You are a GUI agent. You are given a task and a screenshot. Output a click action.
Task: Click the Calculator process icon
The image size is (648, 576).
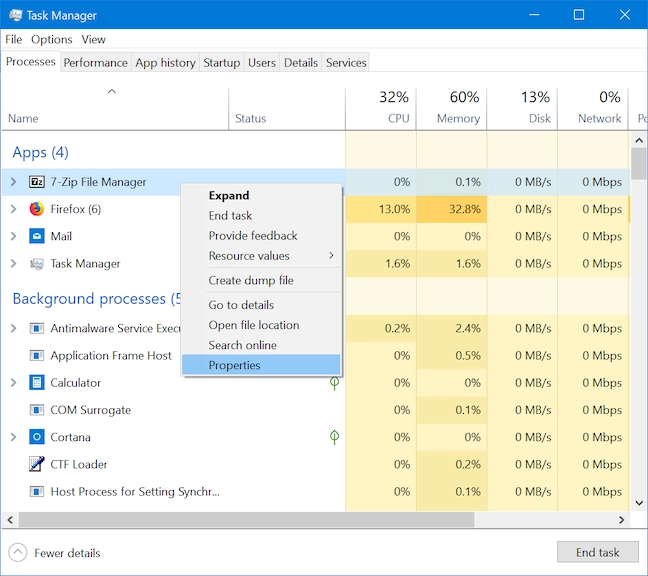[37, 383]
